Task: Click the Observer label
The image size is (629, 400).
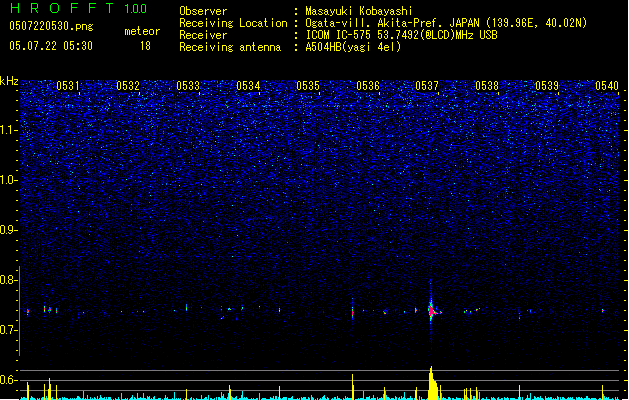Action: pos(203,11)
